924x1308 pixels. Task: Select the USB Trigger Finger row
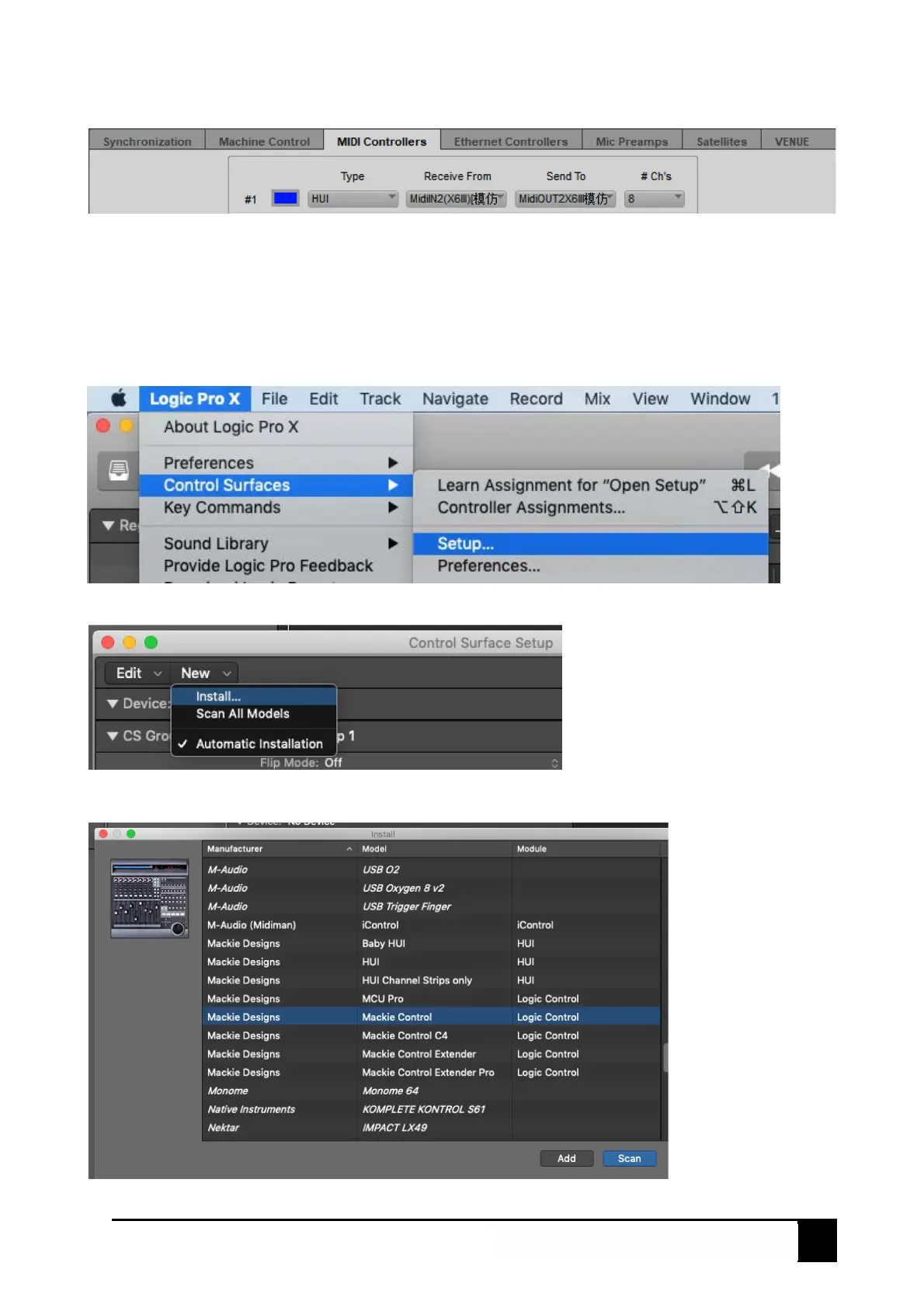[431, 906]
